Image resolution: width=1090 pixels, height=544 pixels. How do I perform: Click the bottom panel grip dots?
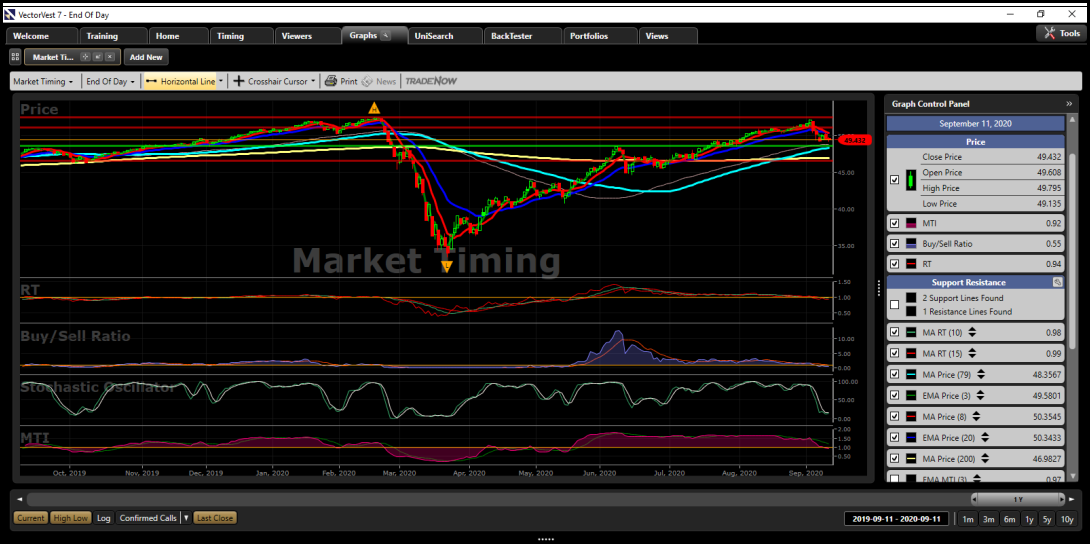coord(546,538)
